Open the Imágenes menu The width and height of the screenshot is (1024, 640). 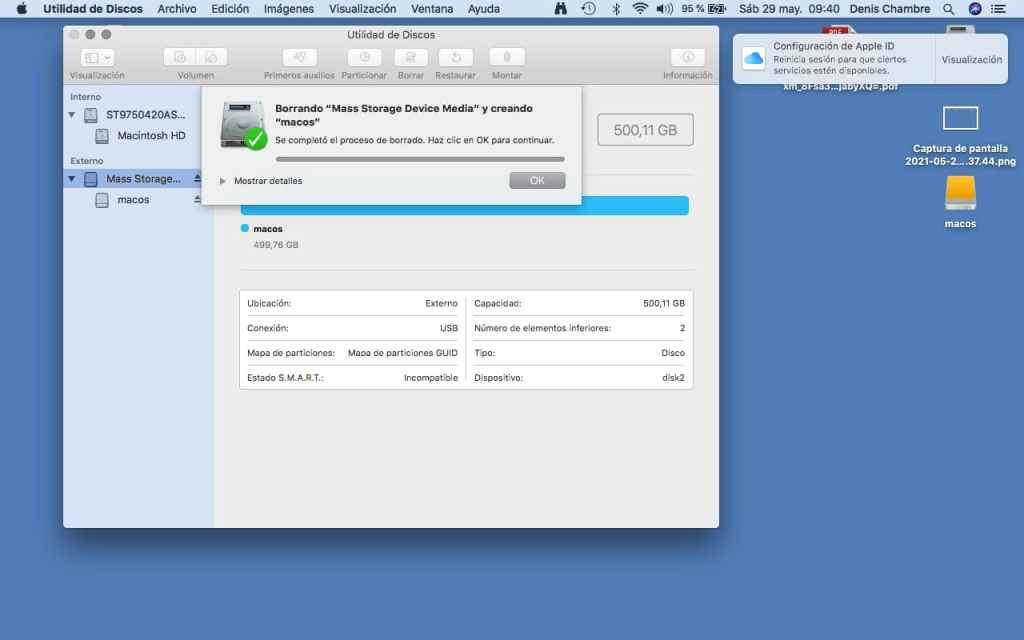tap(288, 9)
